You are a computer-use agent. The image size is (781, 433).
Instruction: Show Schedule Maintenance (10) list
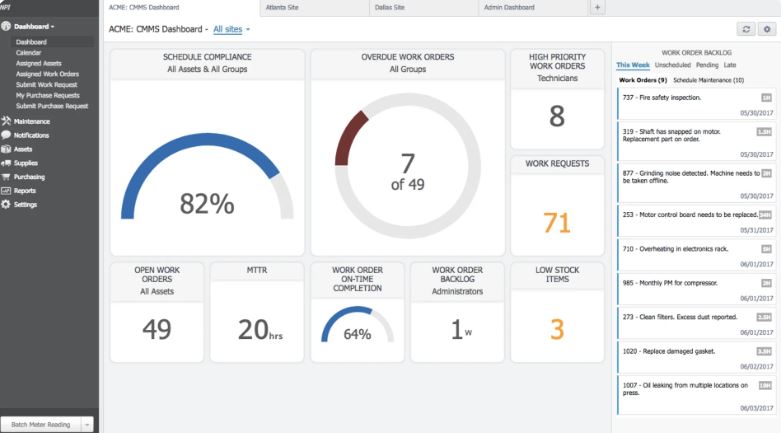click(708, 80)
